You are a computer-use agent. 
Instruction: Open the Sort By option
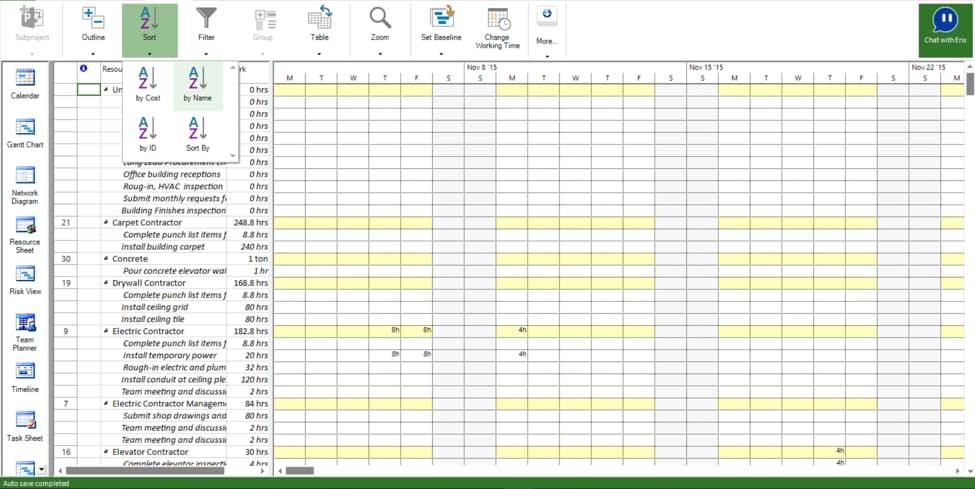tap(198, 134)
